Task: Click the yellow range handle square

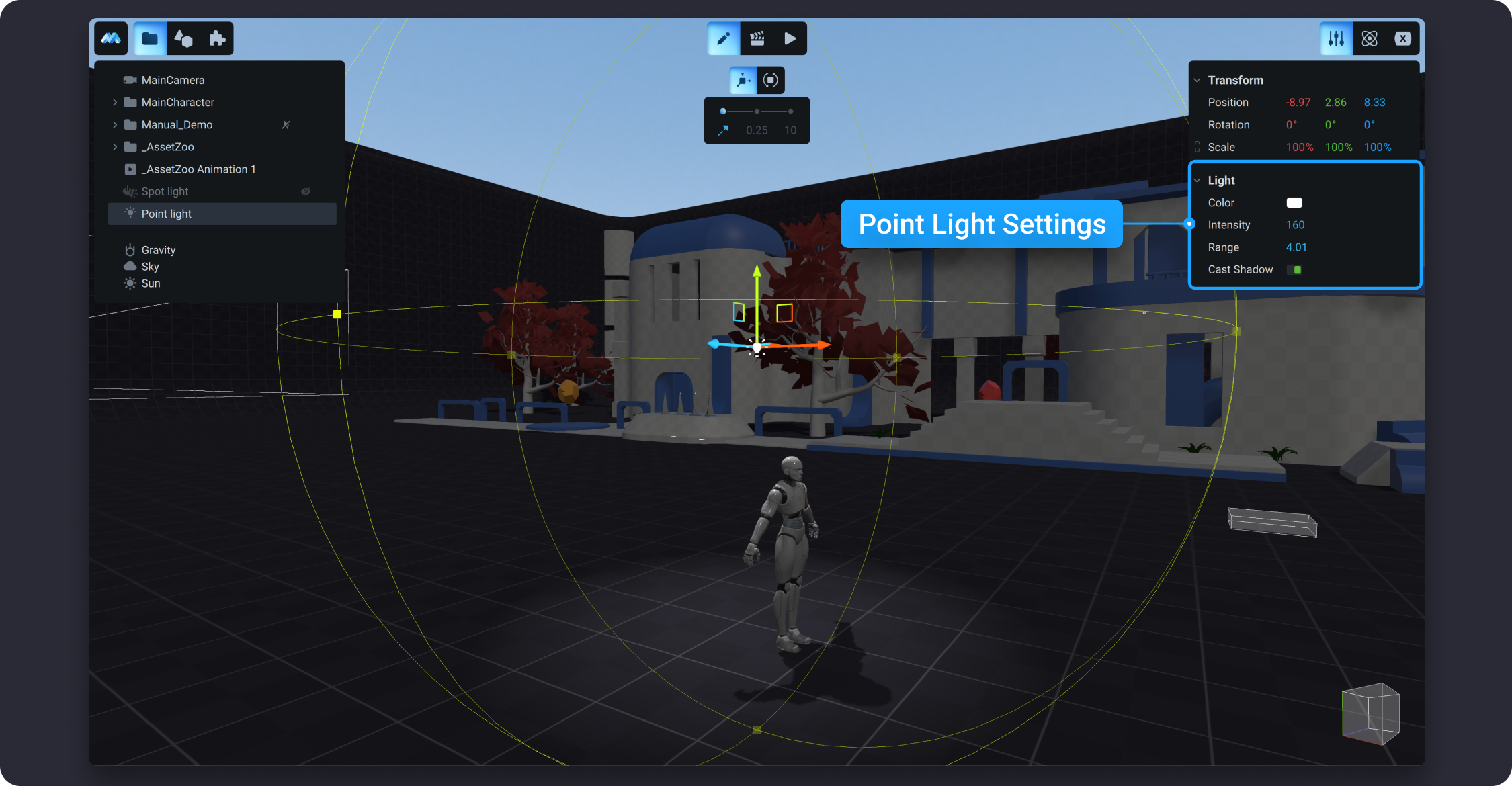Action: [337, 314]
